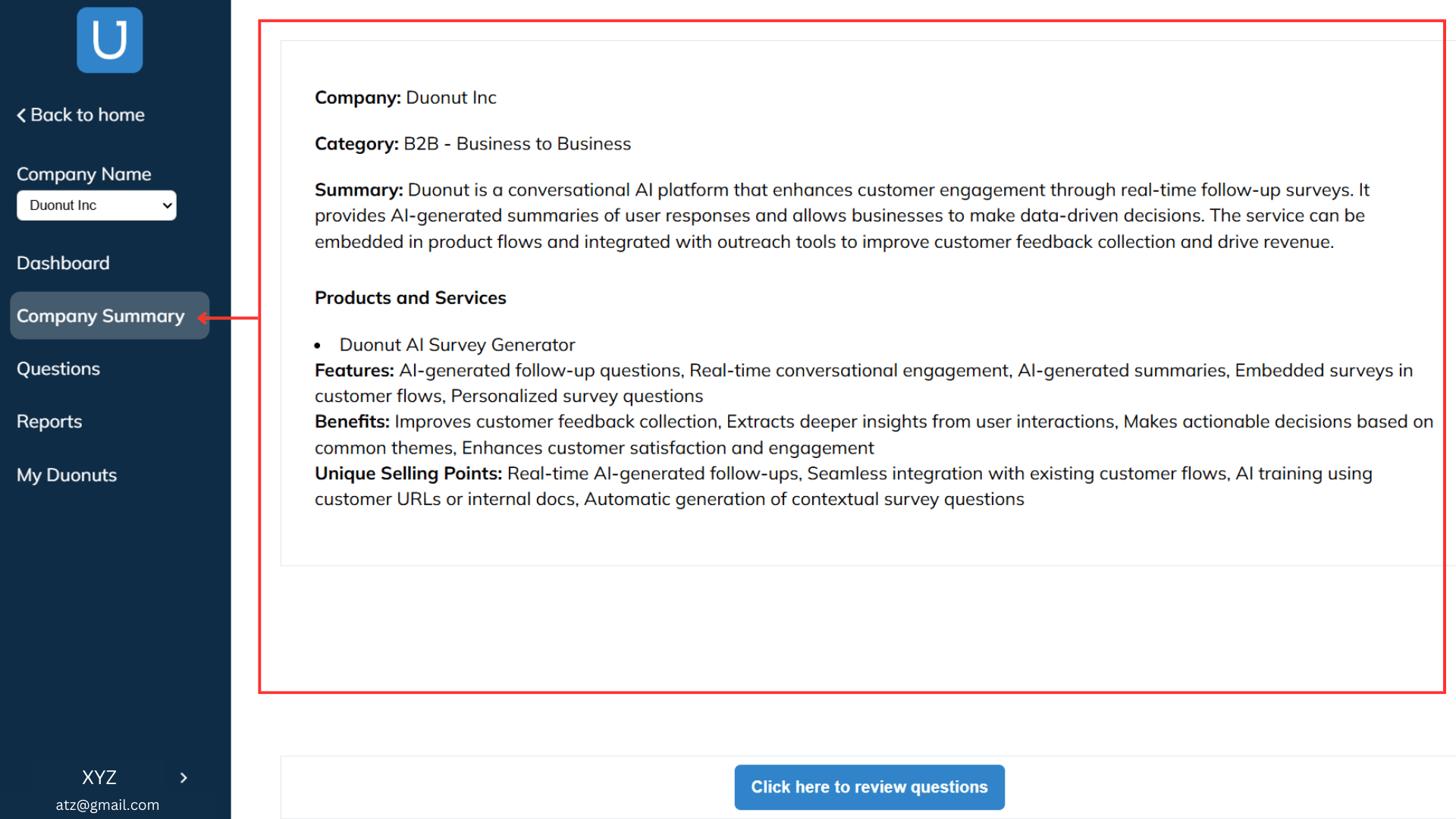Click the Products and Services heading

tap(410, 298)
